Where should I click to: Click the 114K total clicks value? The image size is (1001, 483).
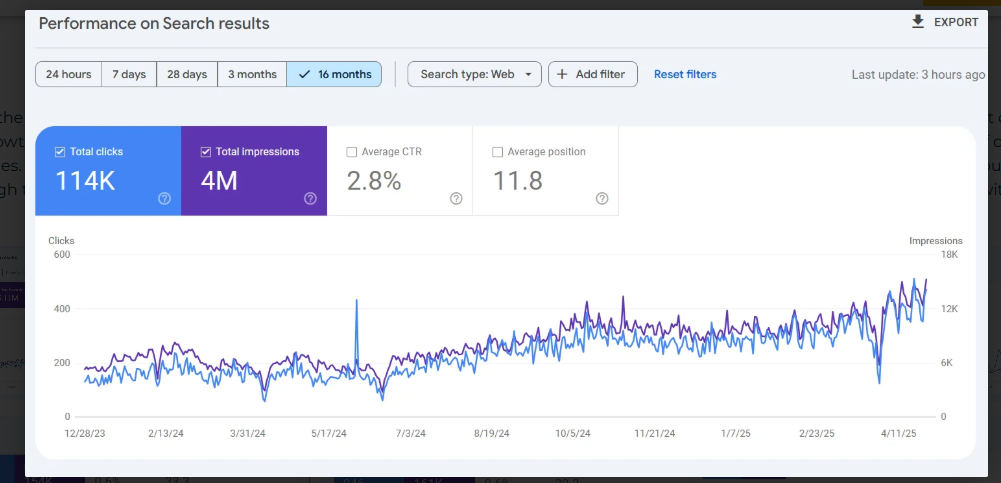point(85,181)
